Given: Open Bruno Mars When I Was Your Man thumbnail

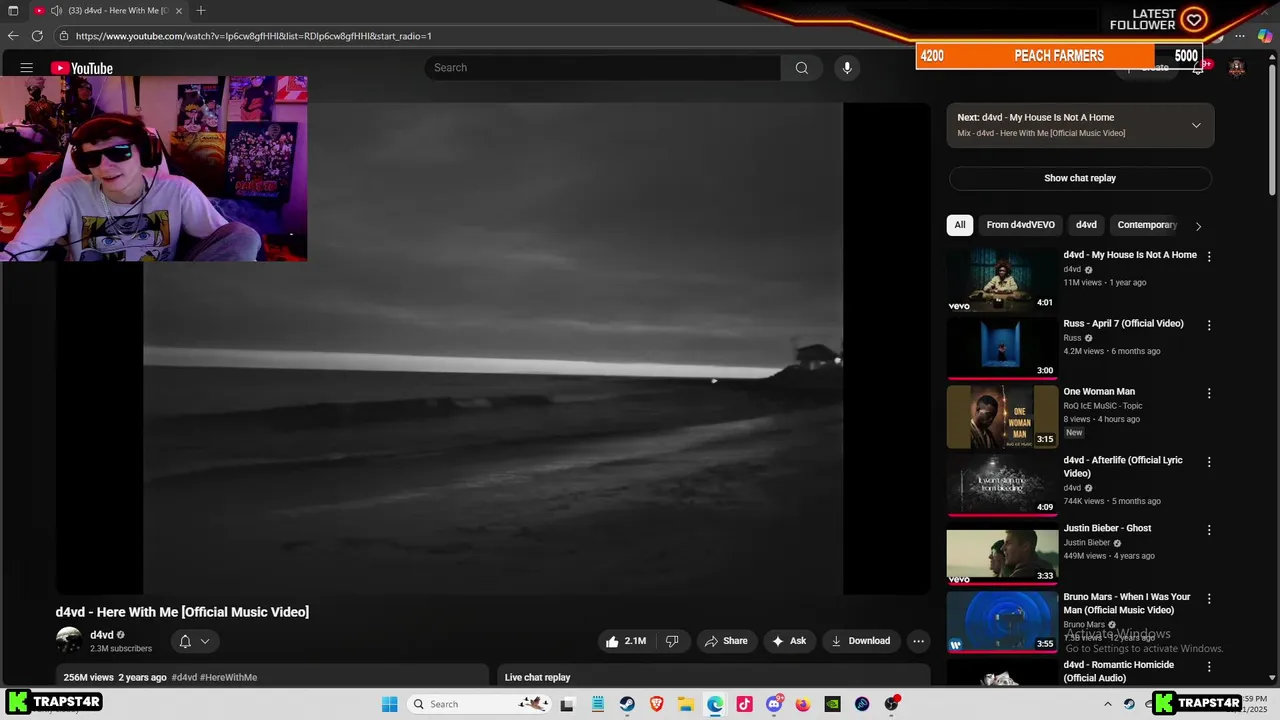Looking at the screenshot, I should [x=1002, y=622].
